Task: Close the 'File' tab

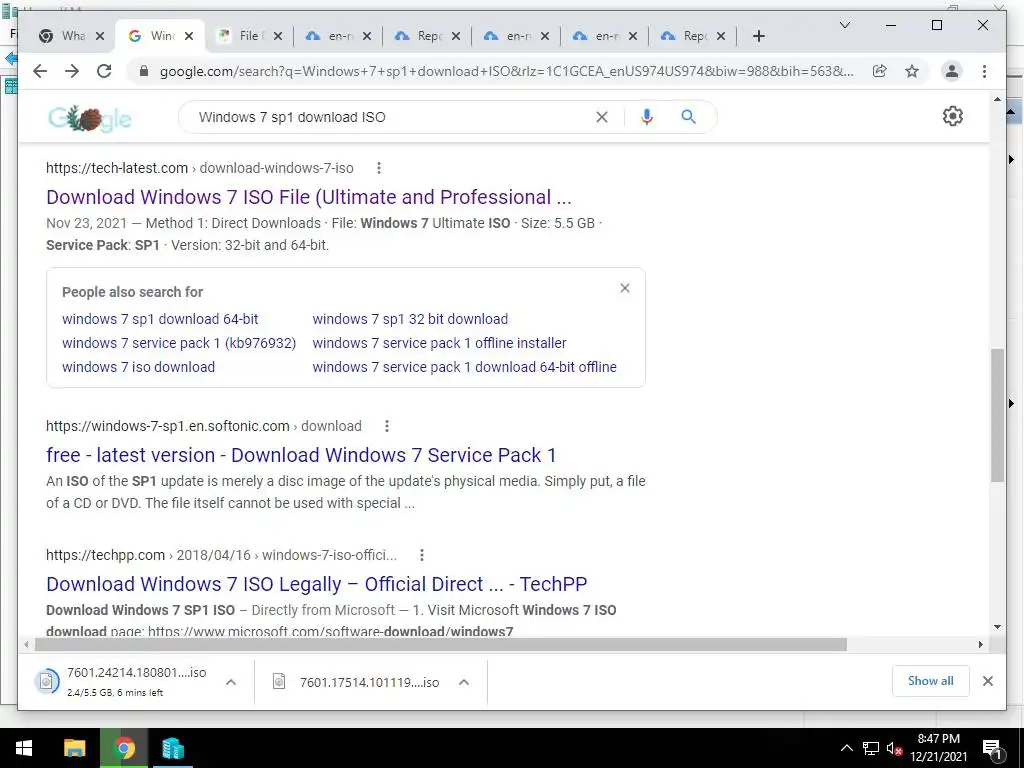Action: click(278, 36)
